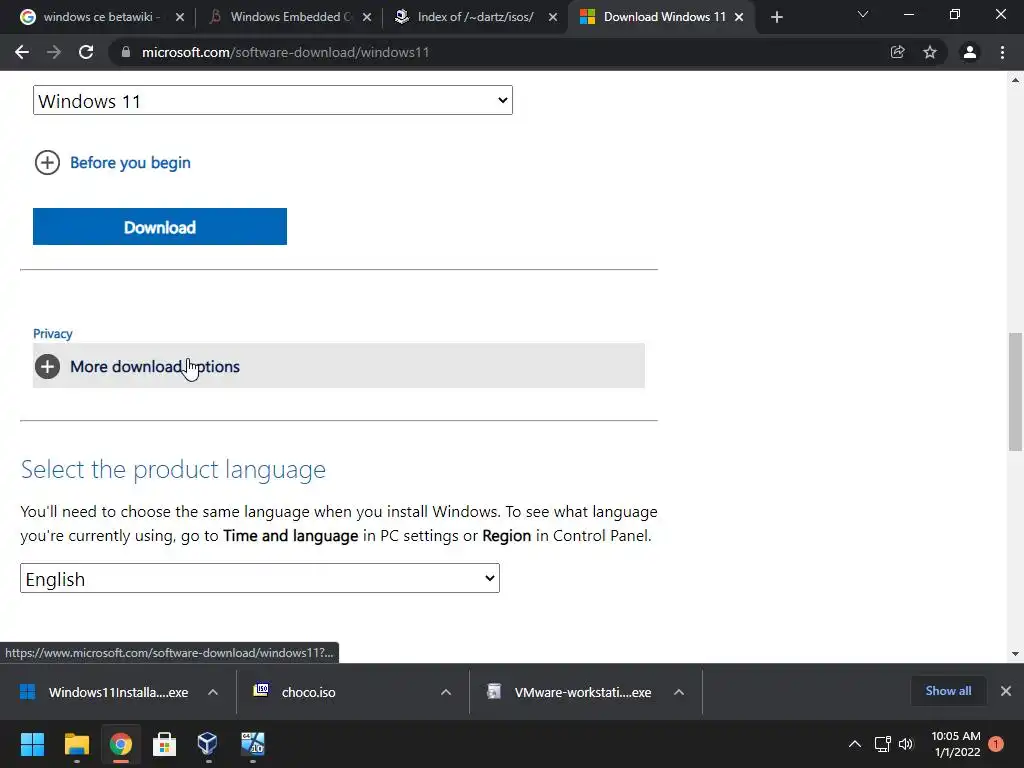The width and height of the screenshot is (1024, 768).
Task: Open VirtualBox from taskbar
Action: click(208, 744)
